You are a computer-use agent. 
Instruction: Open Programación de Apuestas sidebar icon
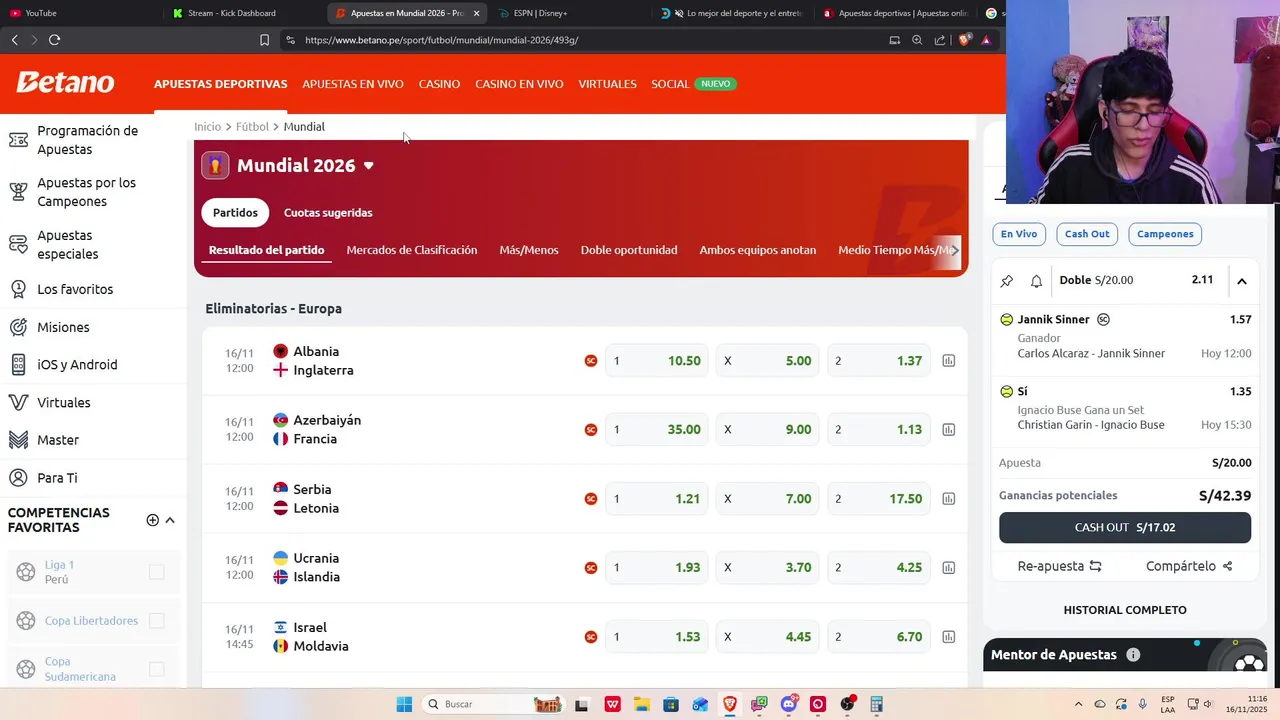(x=18, y=140)
